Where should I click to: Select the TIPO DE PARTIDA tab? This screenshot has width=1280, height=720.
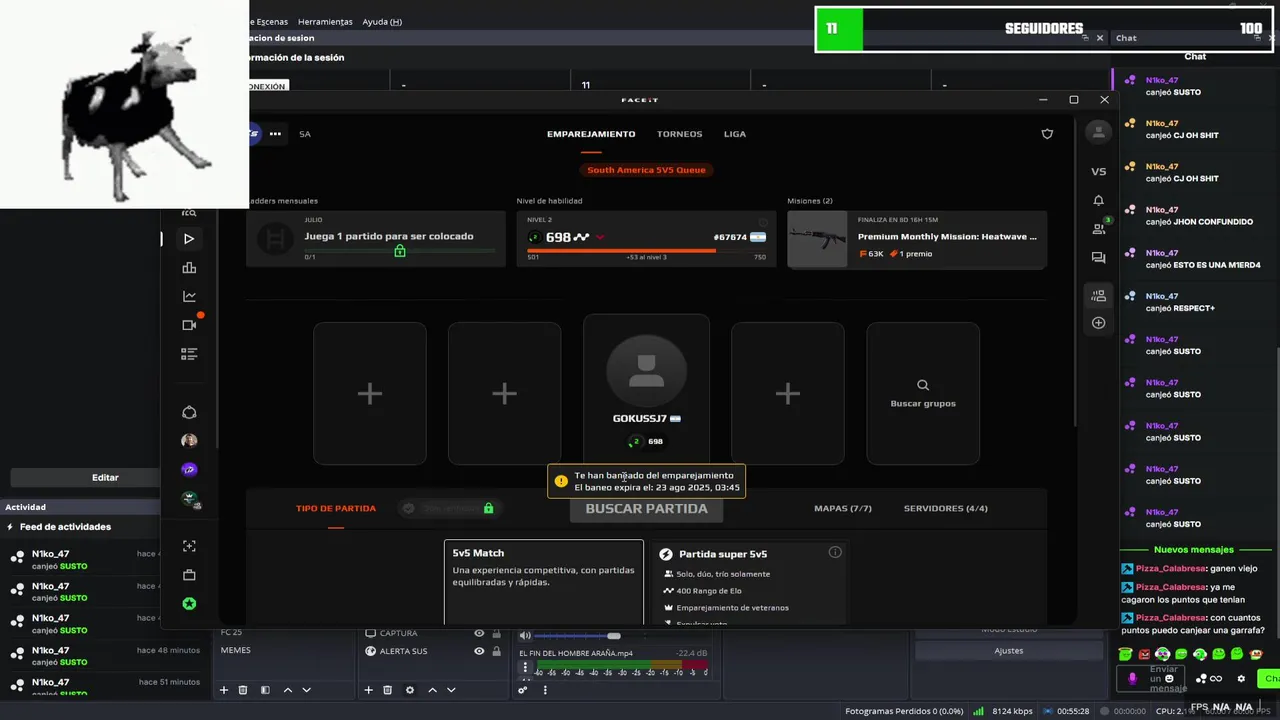tap(336, 508)
